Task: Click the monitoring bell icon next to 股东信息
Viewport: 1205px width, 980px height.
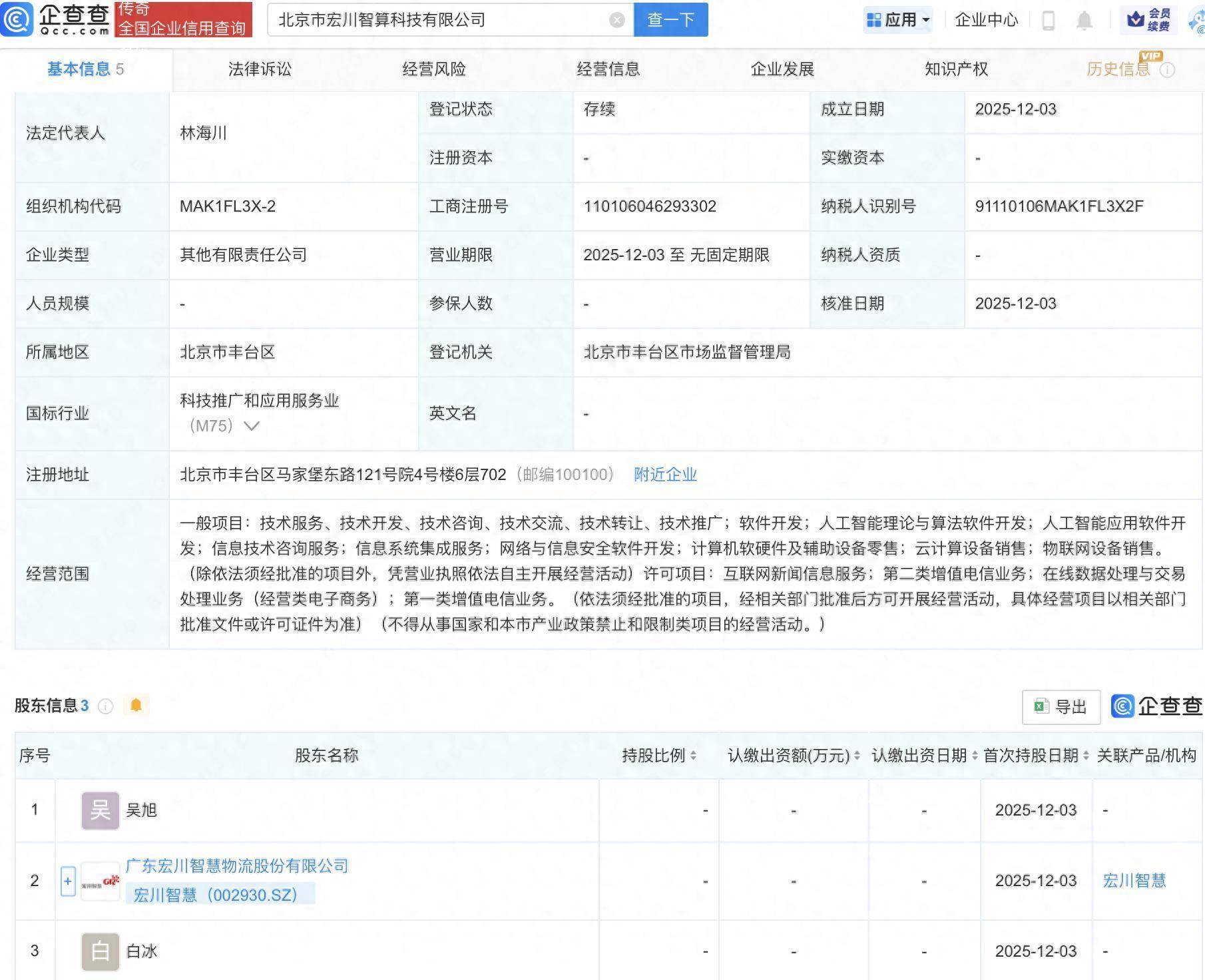Action: click(136, 706)
